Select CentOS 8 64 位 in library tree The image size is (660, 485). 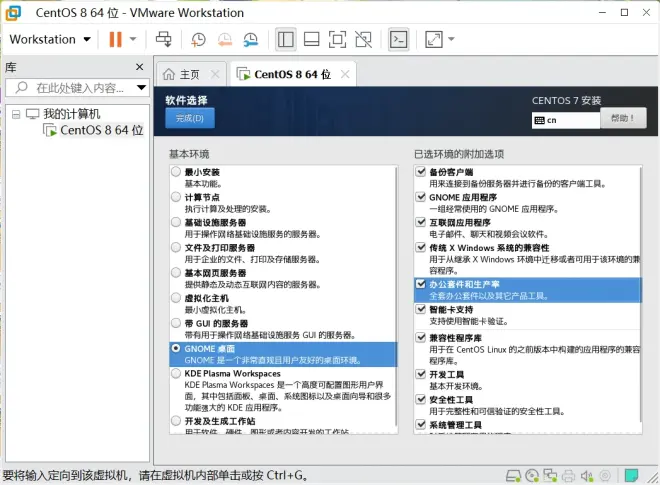tap(101, 130)
